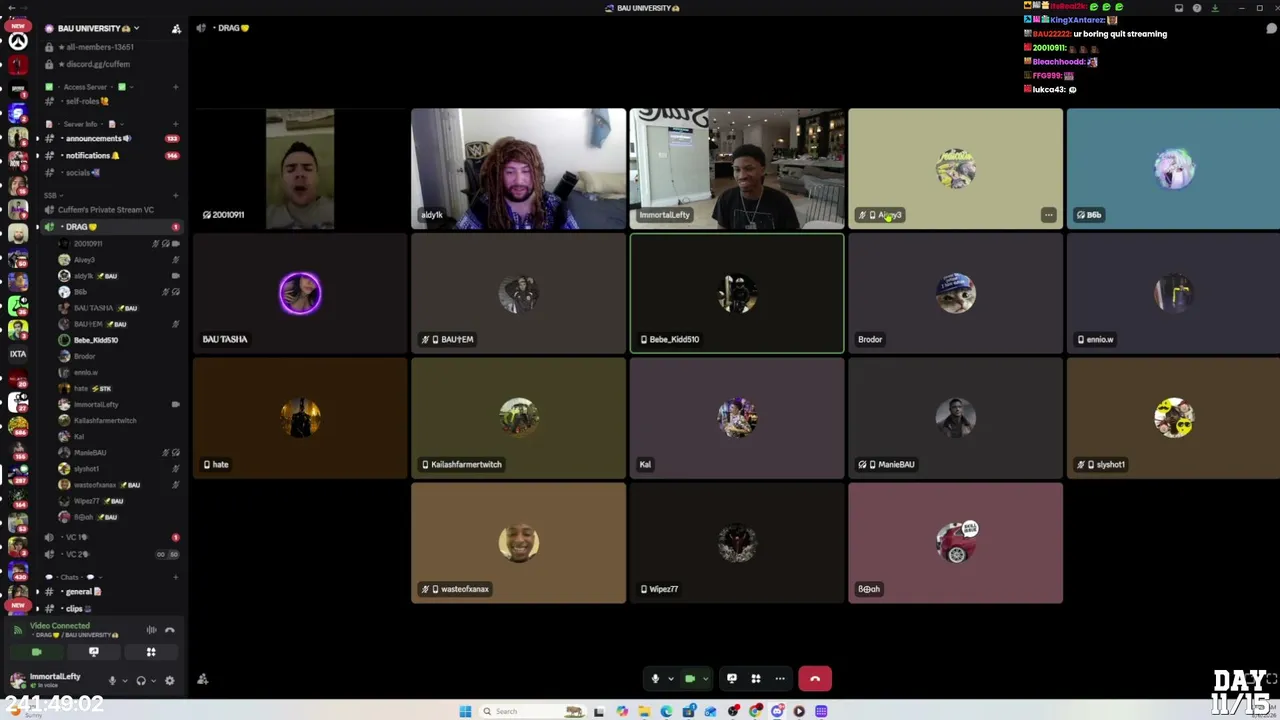This screenshot has height=720, width=1280.
Task: Add channel to Chats category
Action: pos(175,577)
